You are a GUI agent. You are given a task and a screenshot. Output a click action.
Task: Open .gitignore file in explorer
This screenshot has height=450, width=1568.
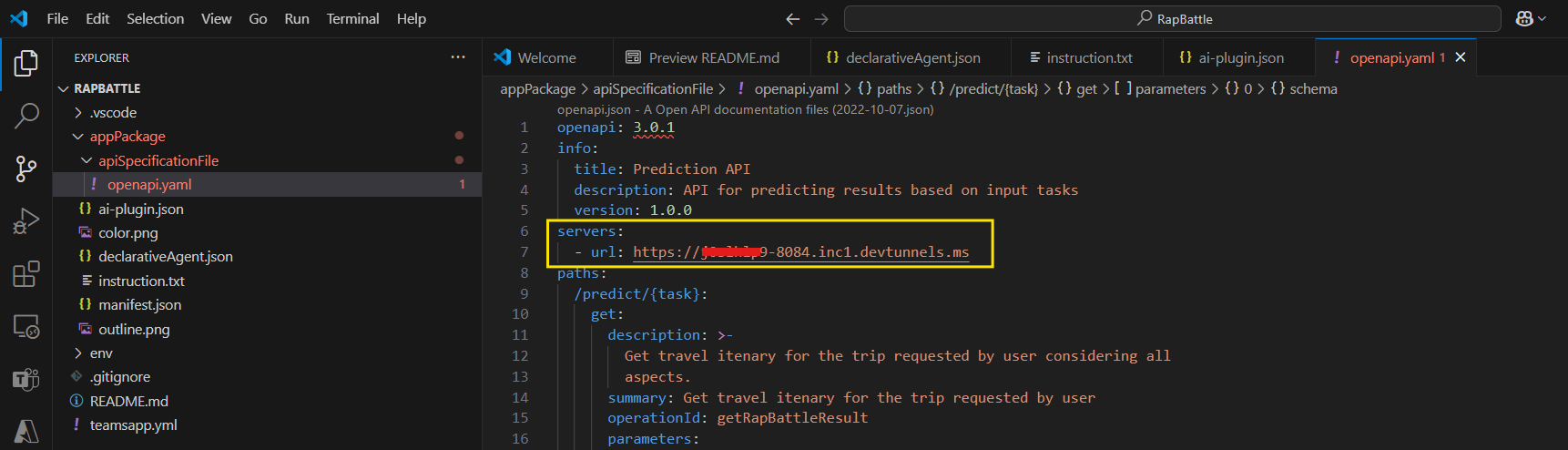pos(267,377)
